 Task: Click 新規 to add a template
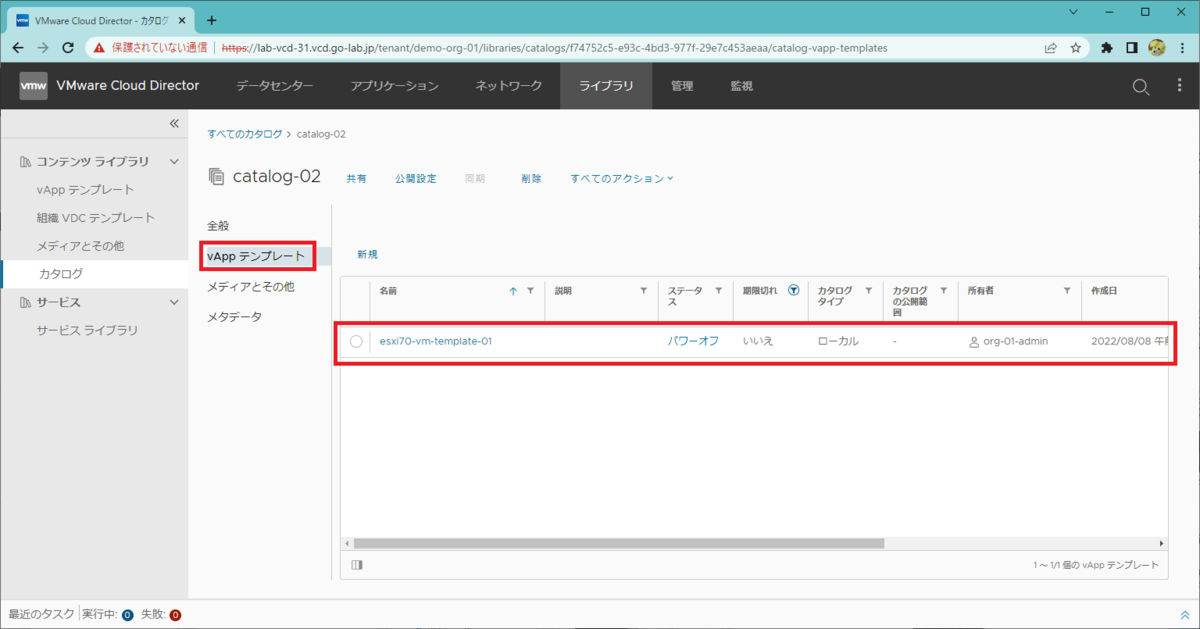coord(368,254)
